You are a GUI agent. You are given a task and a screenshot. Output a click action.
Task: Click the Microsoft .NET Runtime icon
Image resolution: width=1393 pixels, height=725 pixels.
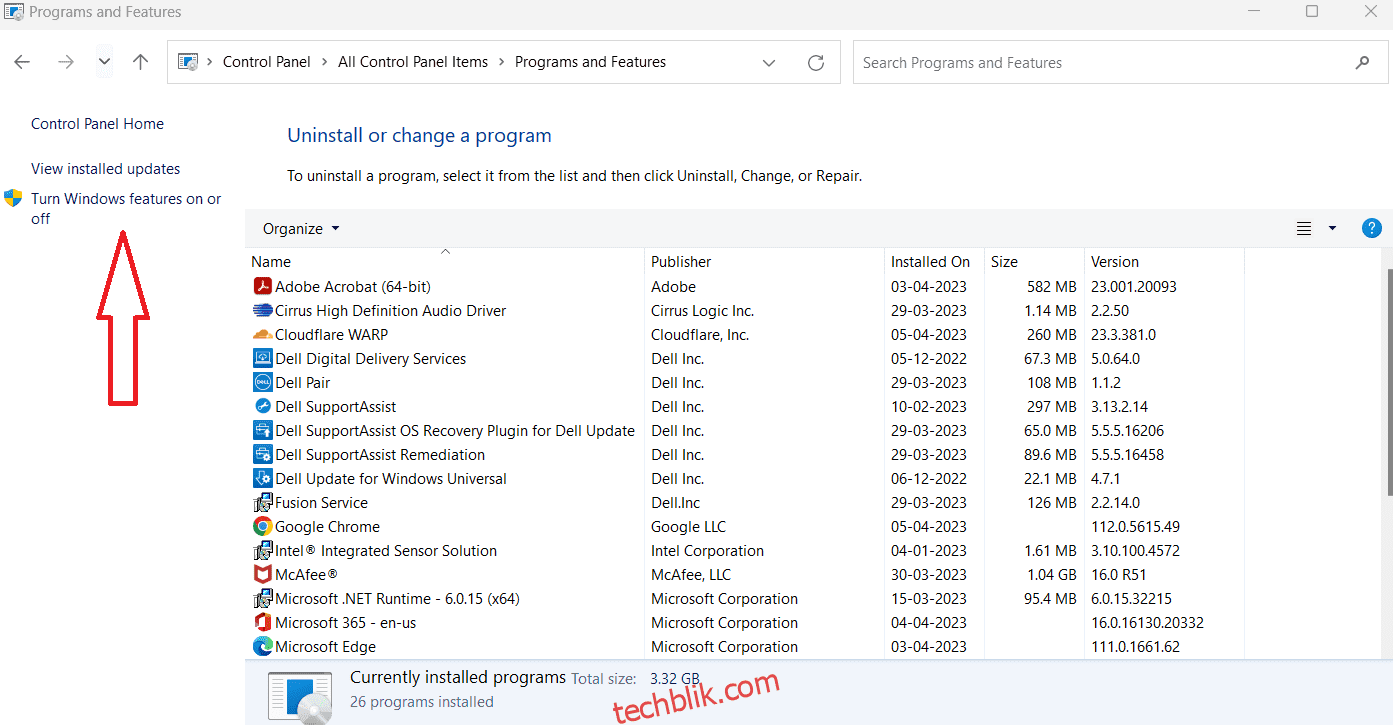pyautogui.click(x=263, y=599)
